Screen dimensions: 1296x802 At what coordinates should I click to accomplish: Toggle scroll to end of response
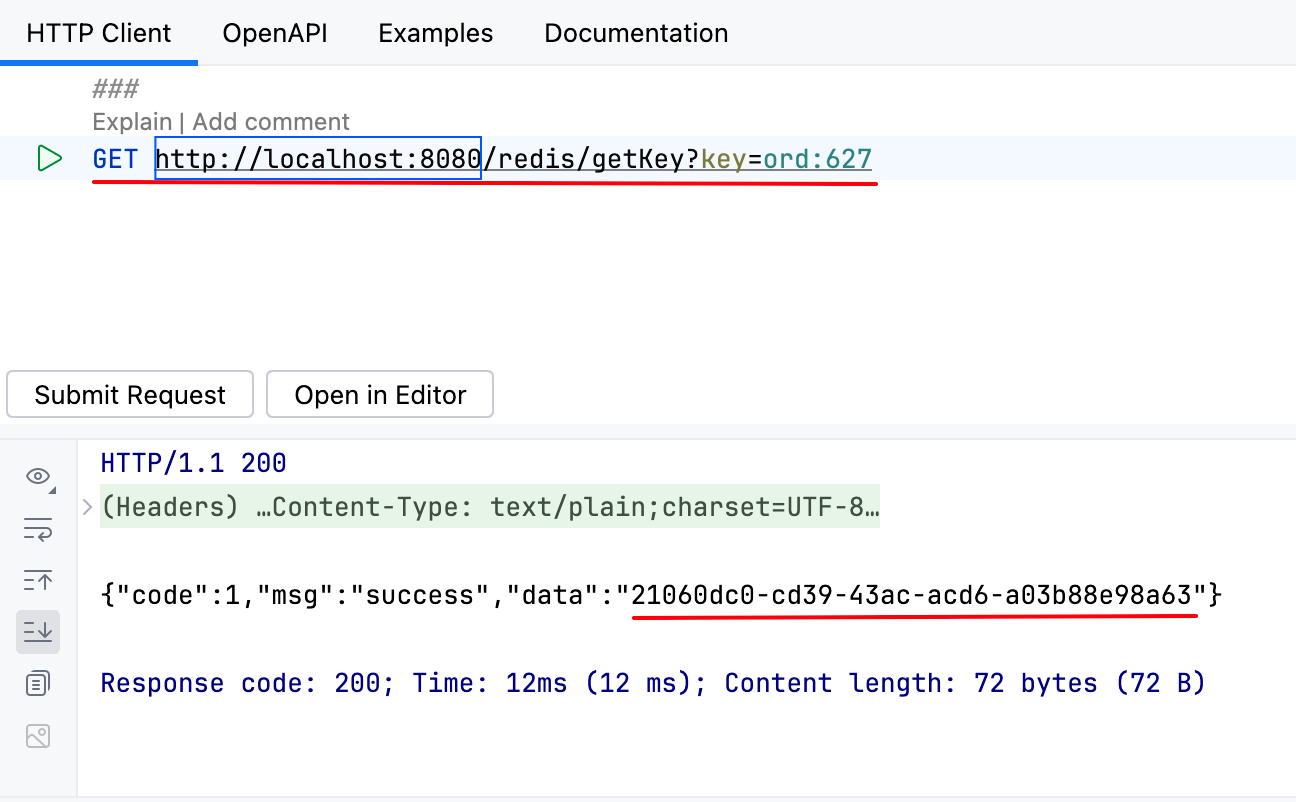coord(38,632)
